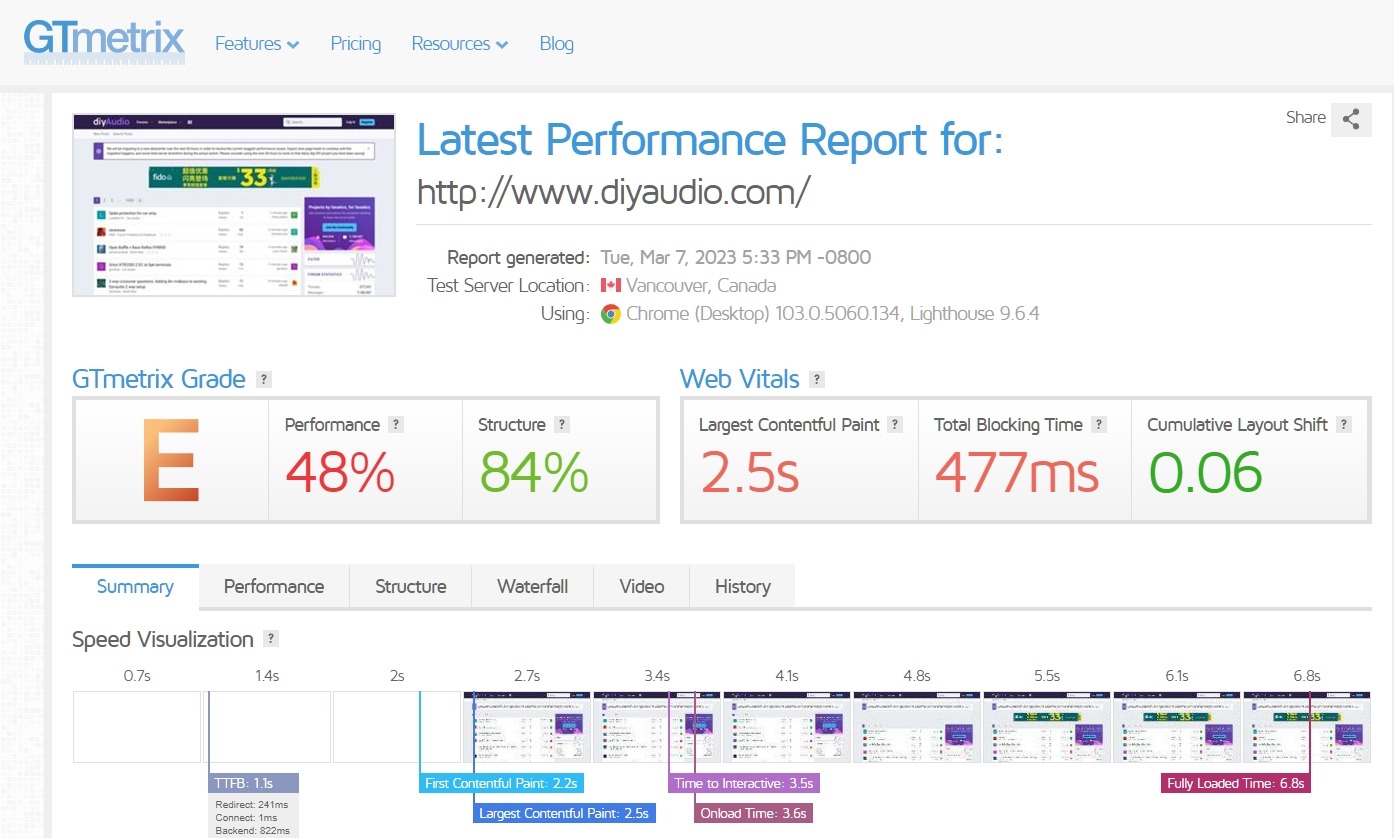Click the 84% Structure score
The image size is (1394, 838).
tap(534, 473)
